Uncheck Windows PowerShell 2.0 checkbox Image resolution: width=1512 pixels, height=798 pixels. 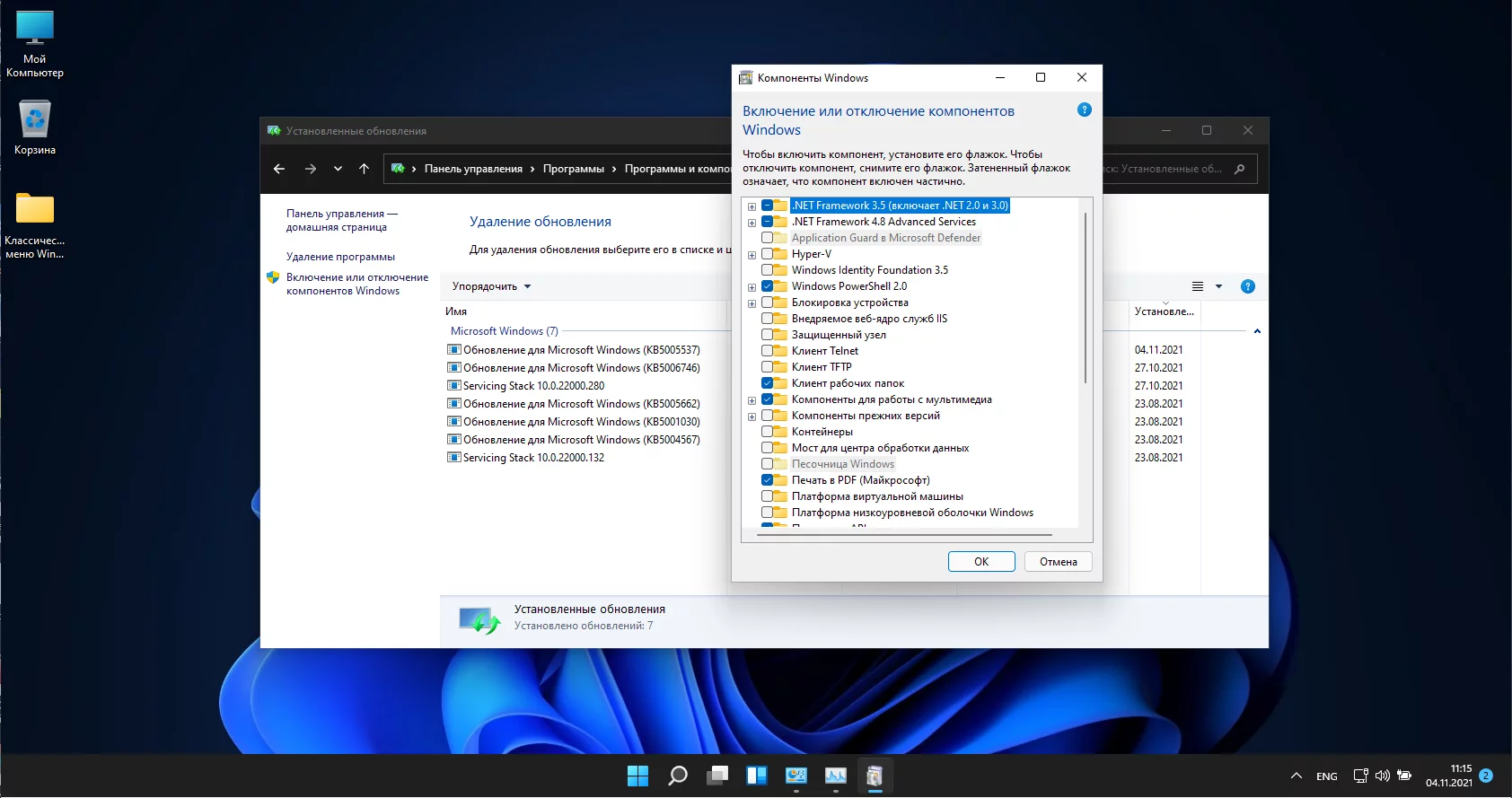[x=768, y=286]
